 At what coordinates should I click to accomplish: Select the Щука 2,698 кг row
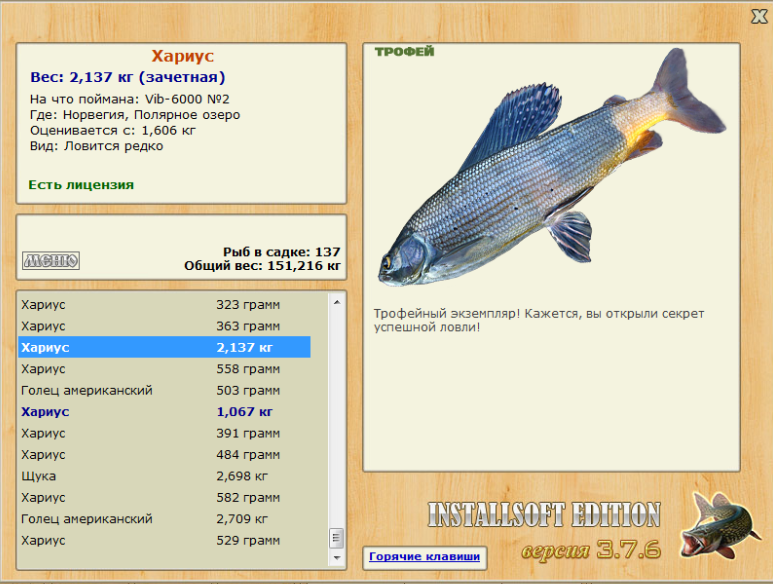click(x=165, y=476)
